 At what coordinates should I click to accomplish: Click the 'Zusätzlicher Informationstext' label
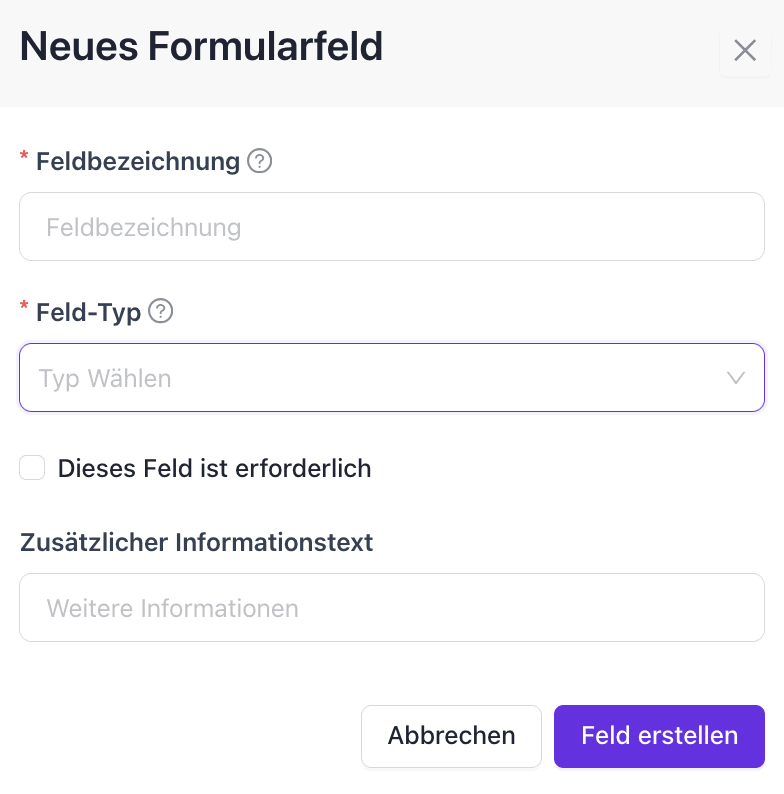point(196,542)
